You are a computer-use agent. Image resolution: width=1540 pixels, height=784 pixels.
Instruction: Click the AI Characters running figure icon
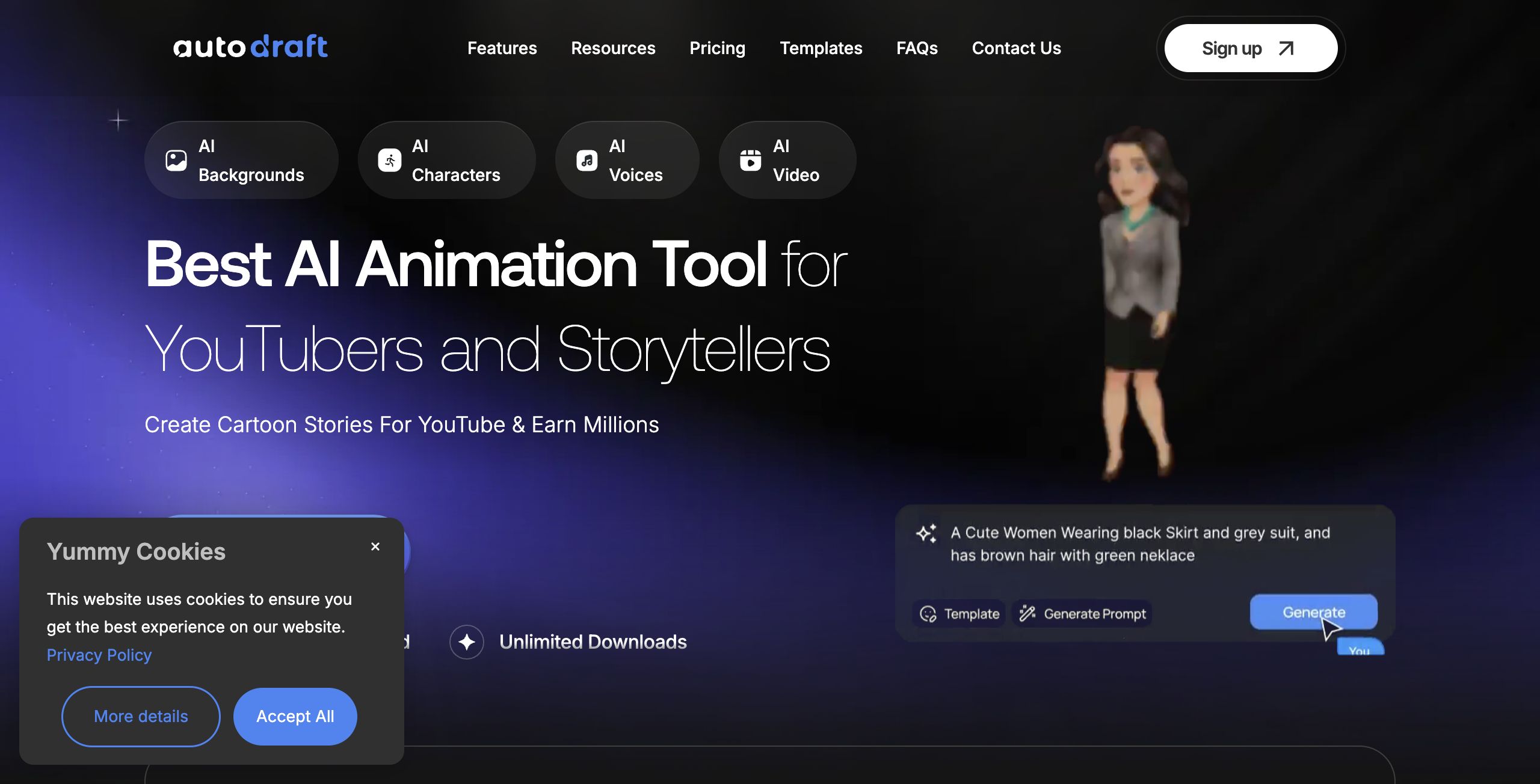[x=390, y=160]
